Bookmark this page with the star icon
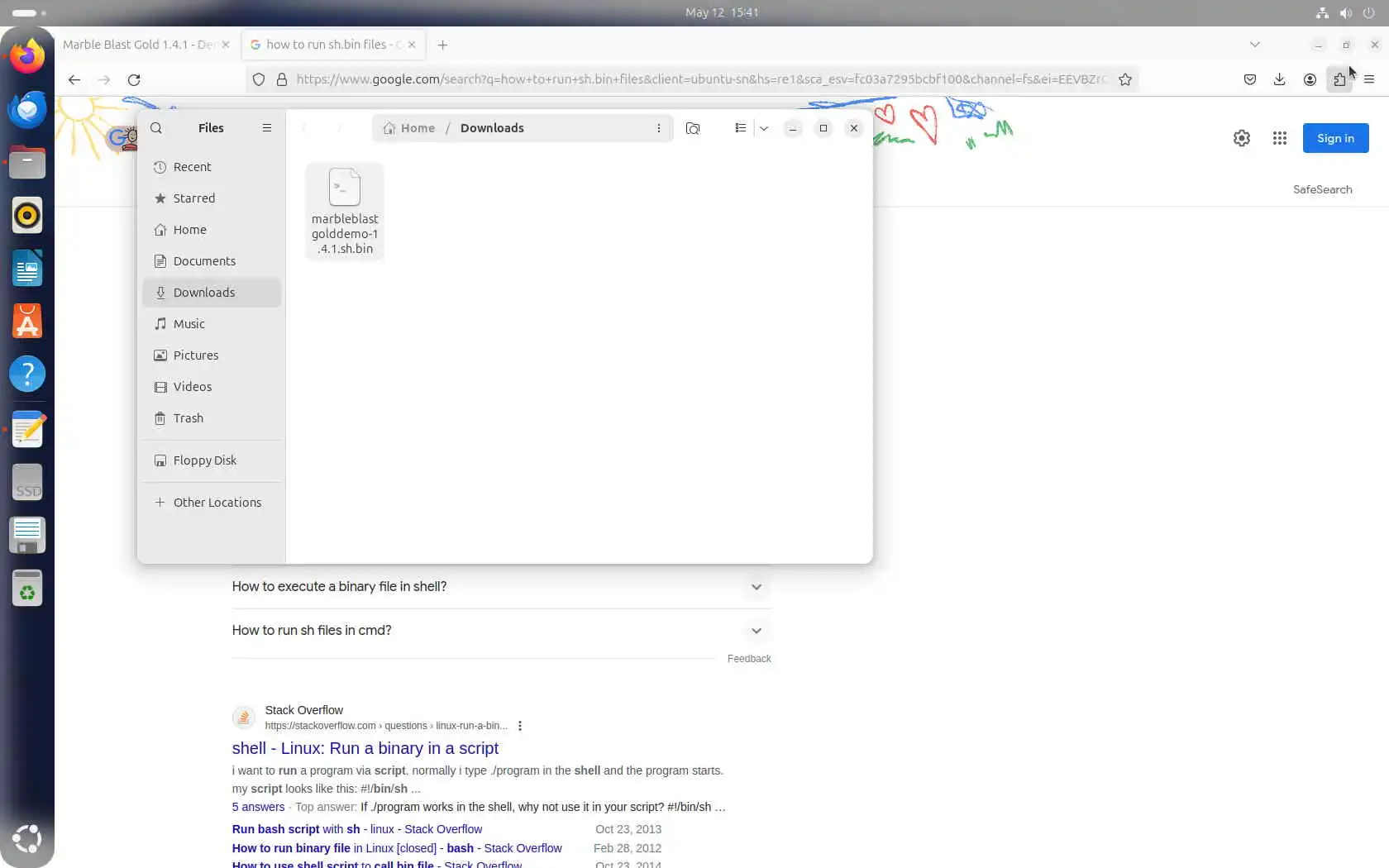This screenshot has height=868, width=1389. click(1125, 79)
